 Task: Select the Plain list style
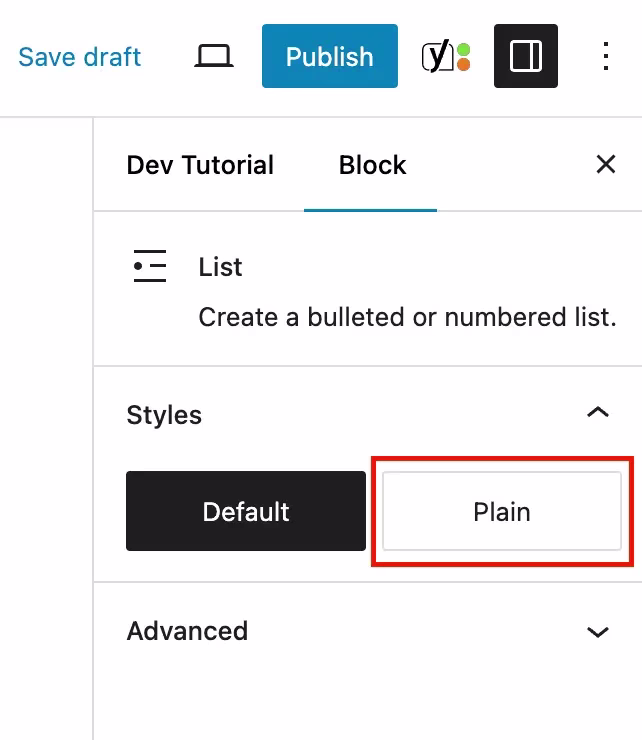coord(502,511)
